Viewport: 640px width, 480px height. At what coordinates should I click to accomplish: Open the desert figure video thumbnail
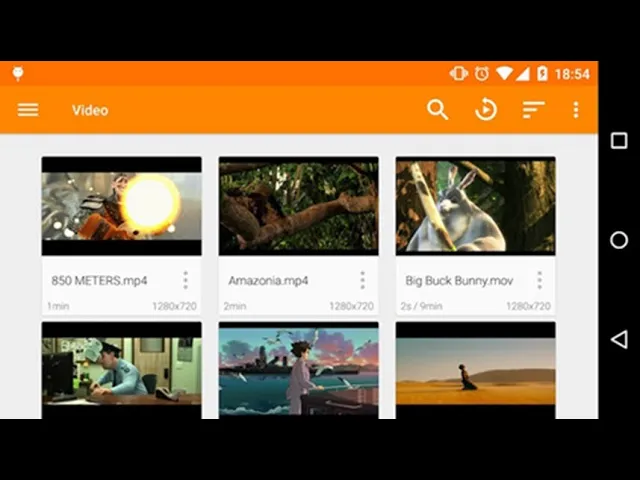coord(476,370)
